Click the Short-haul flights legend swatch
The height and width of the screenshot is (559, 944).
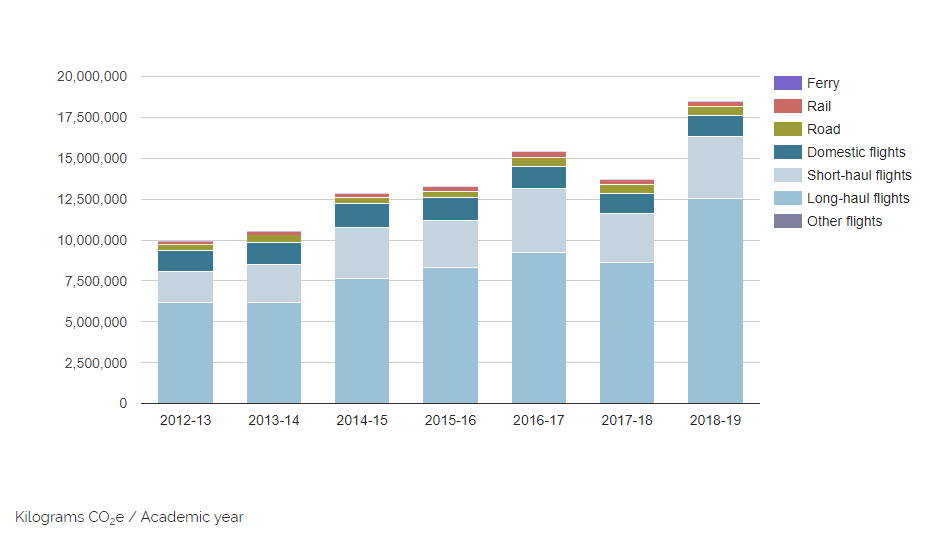coord(787,175)
